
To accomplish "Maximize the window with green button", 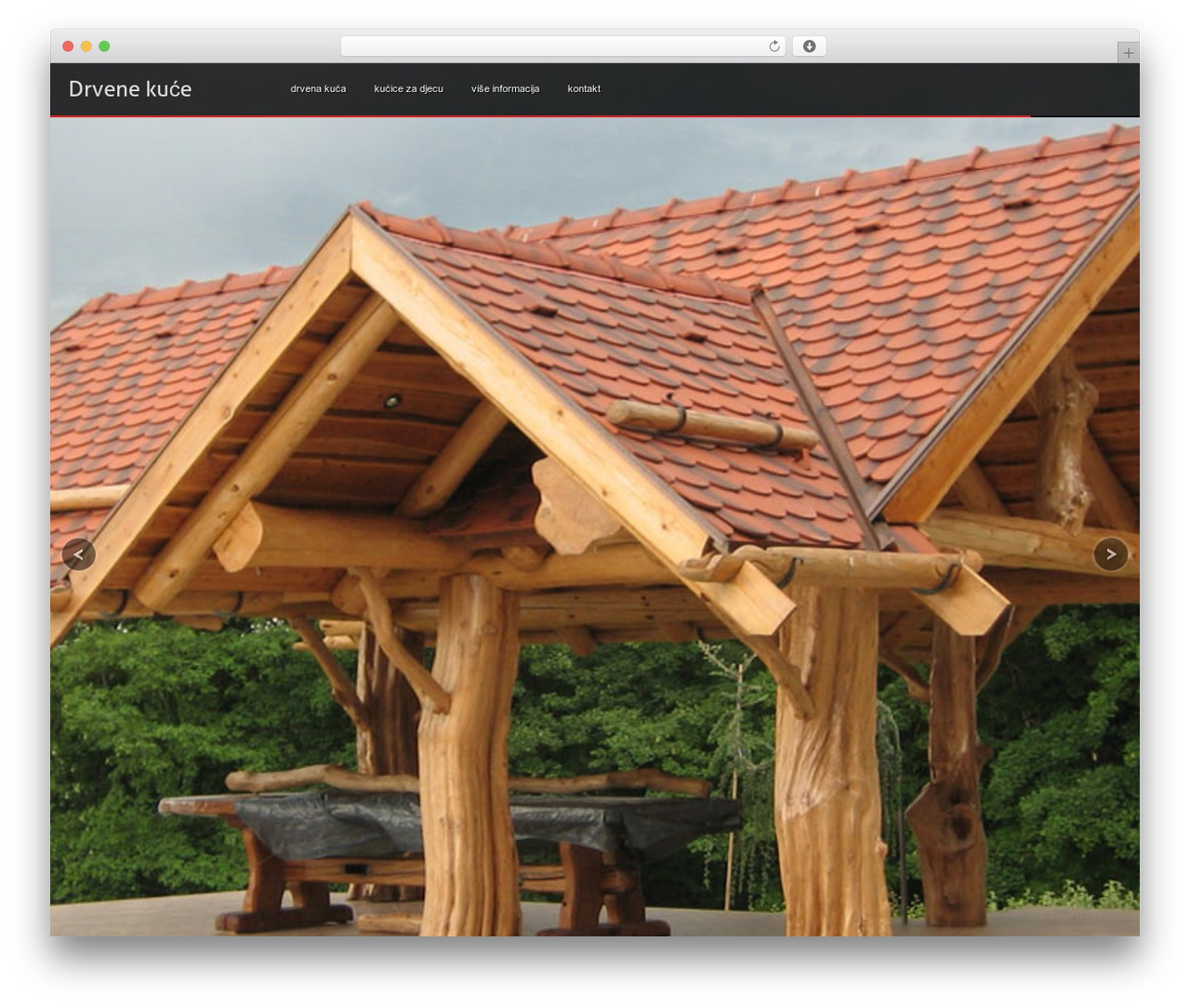I will [104, 46].
